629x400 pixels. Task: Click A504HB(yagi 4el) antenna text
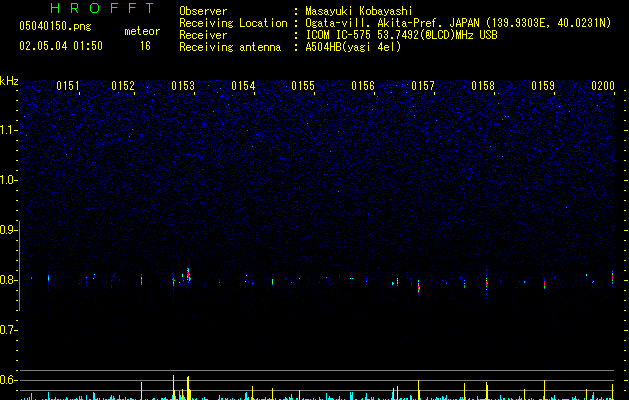353,47
